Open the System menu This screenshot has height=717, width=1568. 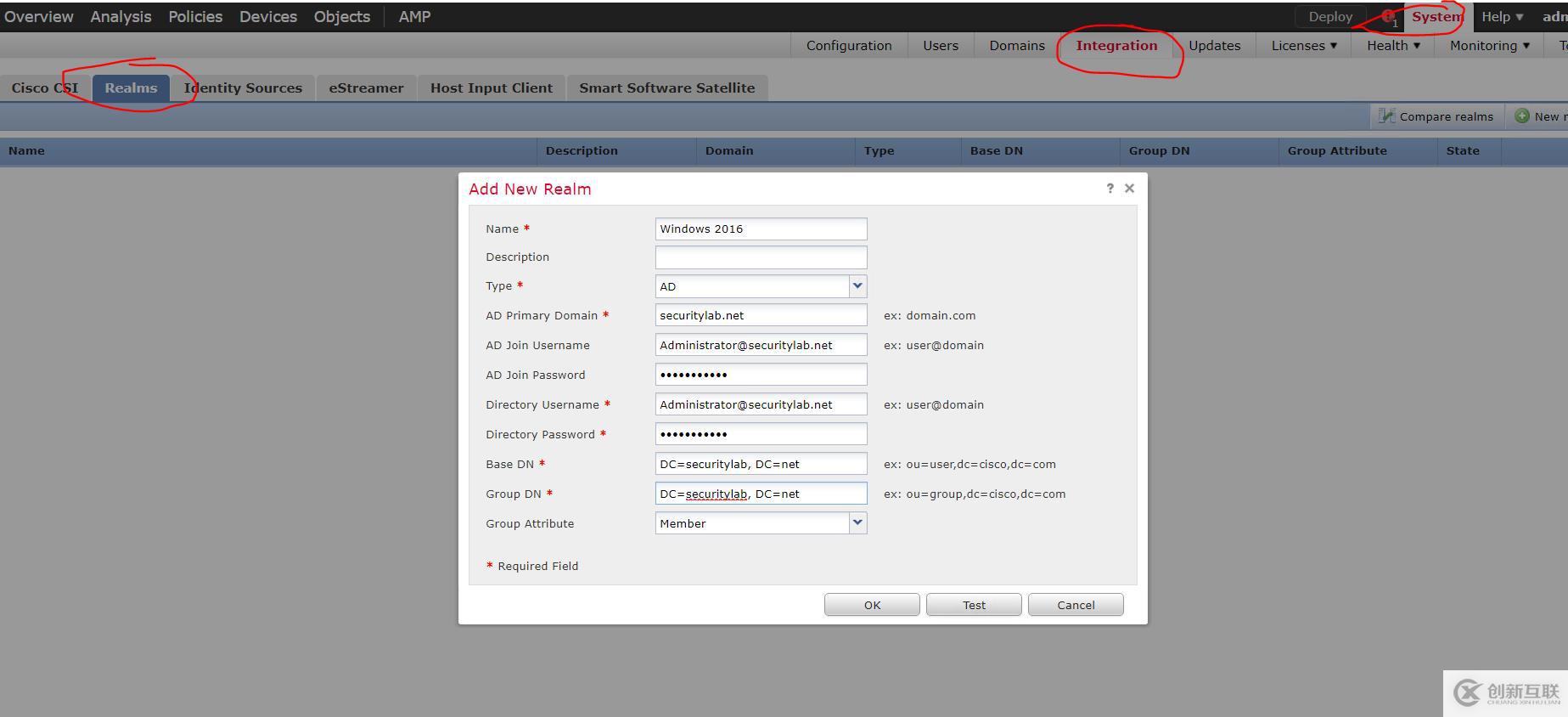pyautogui.click(x=1437, y=17)
